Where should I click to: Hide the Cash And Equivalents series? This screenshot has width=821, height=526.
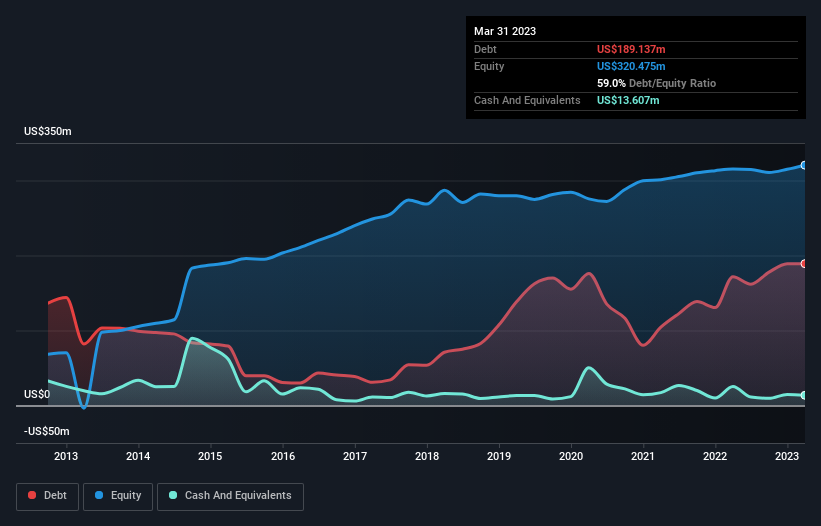[230, 496]
